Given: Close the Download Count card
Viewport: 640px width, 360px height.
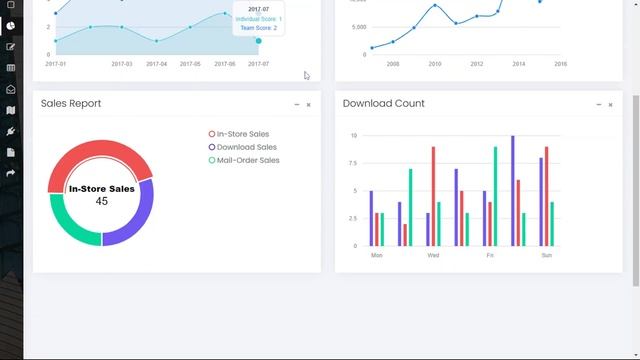Looking at the screenshot, I should [x=611, y=105].
